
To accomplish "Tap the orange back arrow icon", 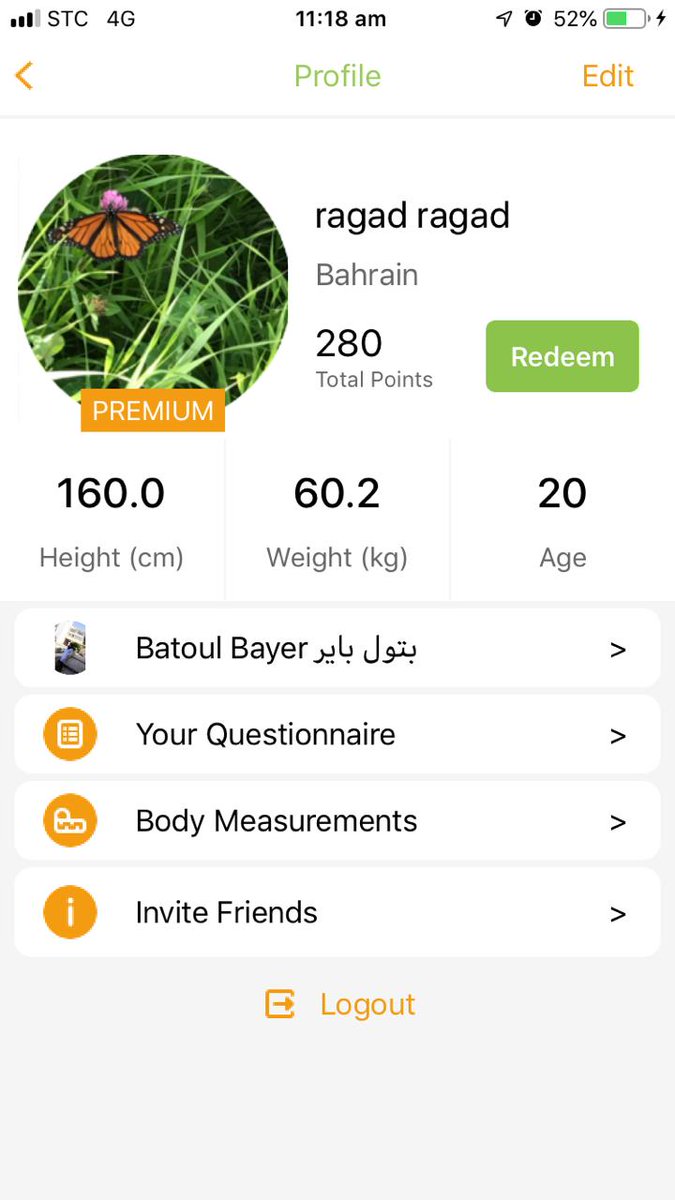I will point(24,75).
